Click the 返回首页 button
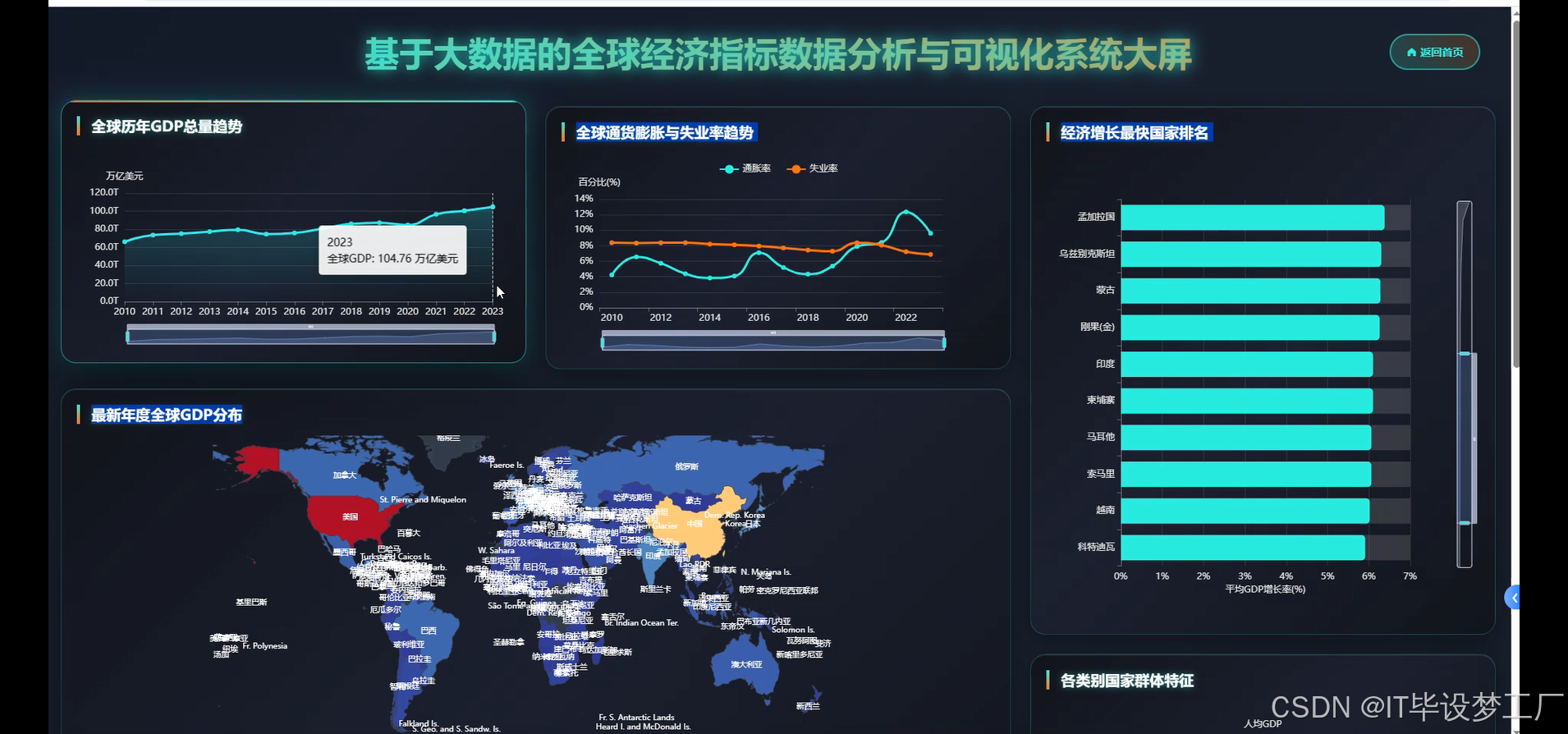The width and height of the screenshot is (1568, 734). coord(1434,52)
